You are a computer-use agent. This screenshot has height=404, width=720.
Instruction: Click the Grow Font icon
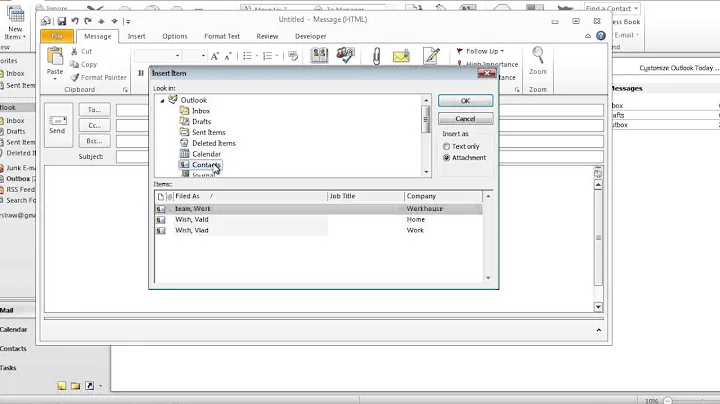point(214,56)
